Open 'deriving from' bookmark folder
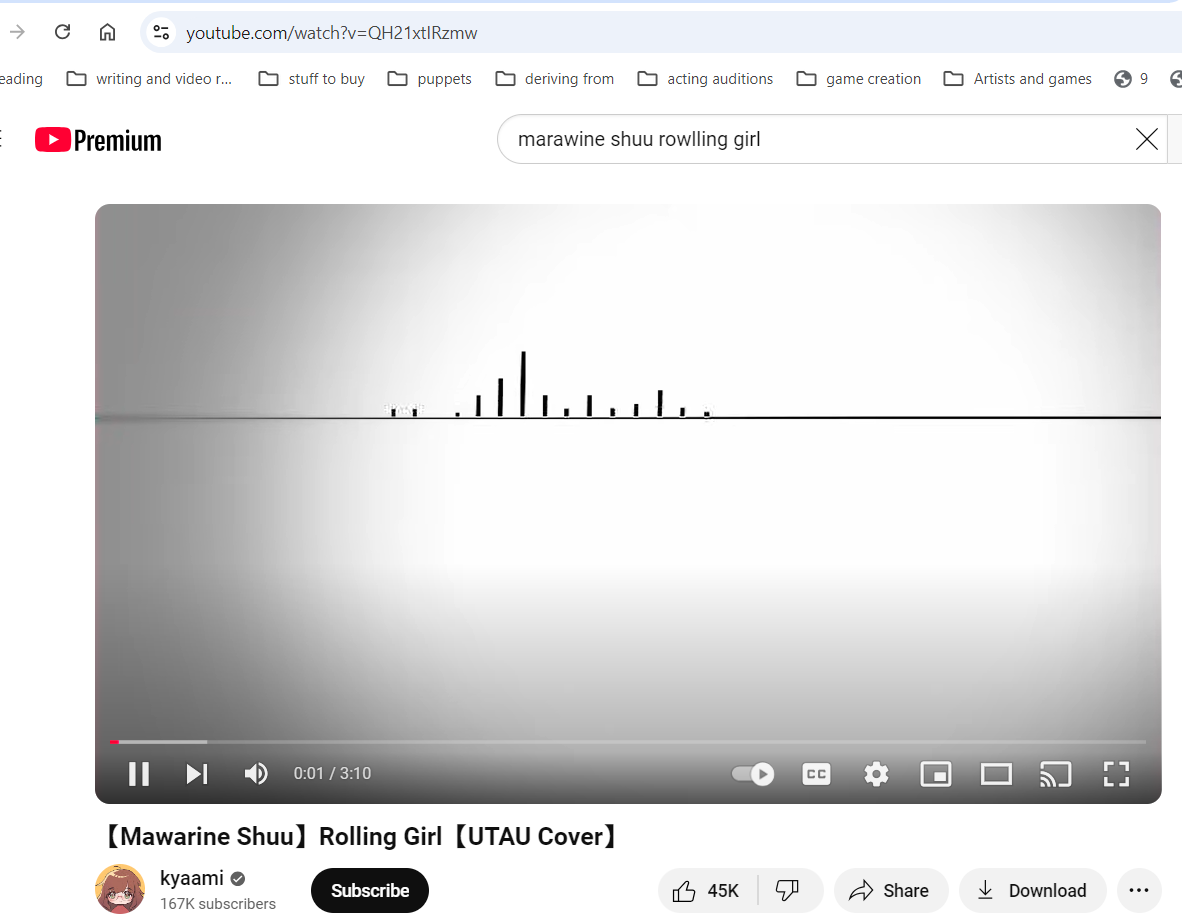The image size is (1182, 922). point(554,79)
